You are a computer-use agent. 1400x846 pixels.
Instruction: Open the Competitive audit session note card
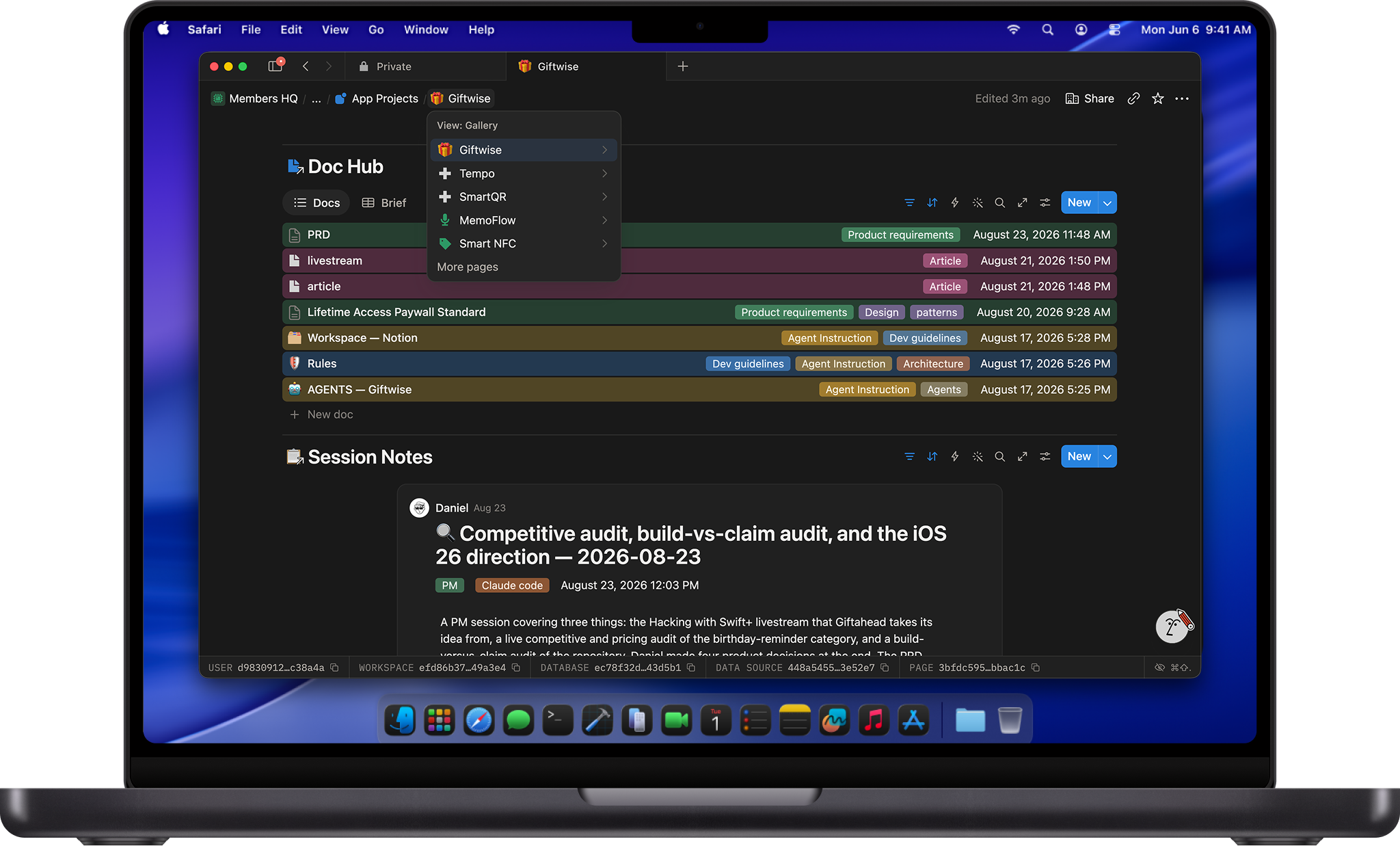point(699,570)
